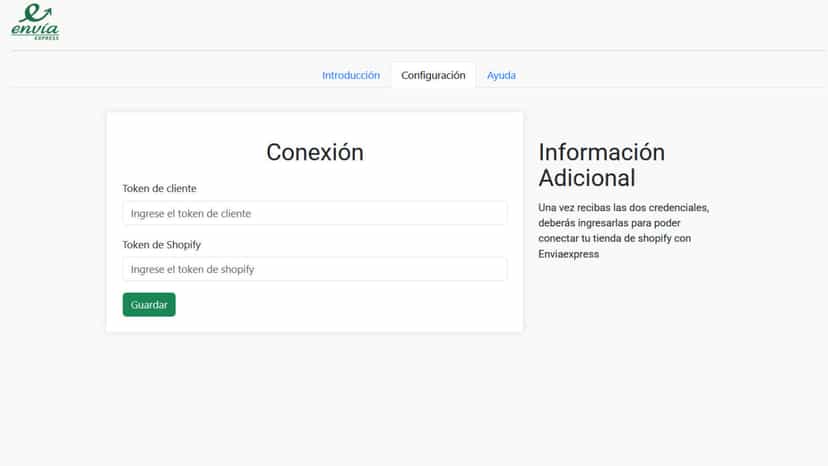828x466 pixels.
Task: Save settings with the Guardar button
Action: tap(149, 305)
